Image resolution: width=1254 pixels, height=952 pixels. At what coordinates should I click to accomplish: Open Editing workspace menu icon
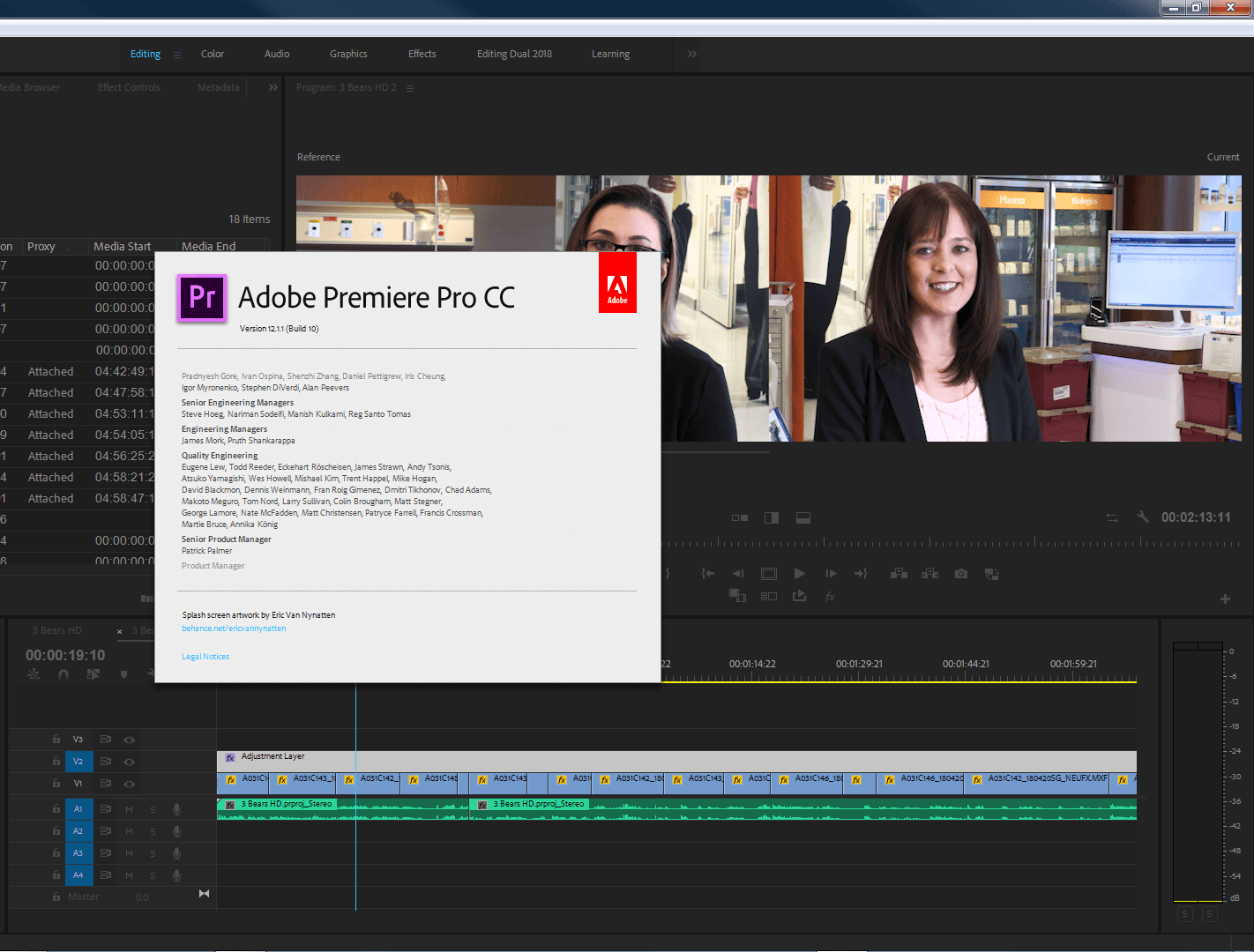(177, 55)
